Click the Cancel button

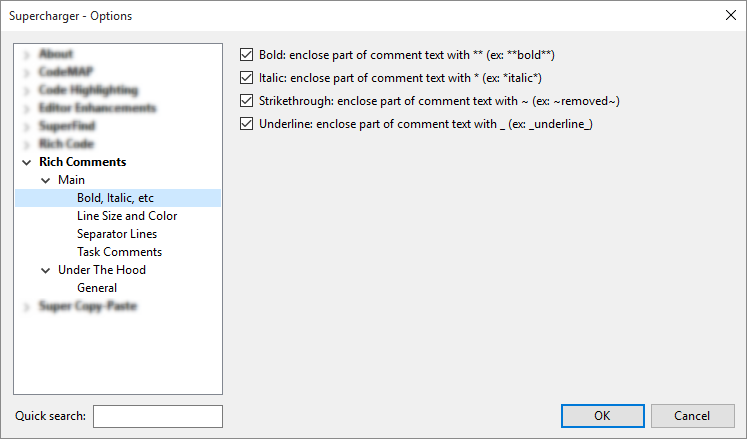pos(693,416)
